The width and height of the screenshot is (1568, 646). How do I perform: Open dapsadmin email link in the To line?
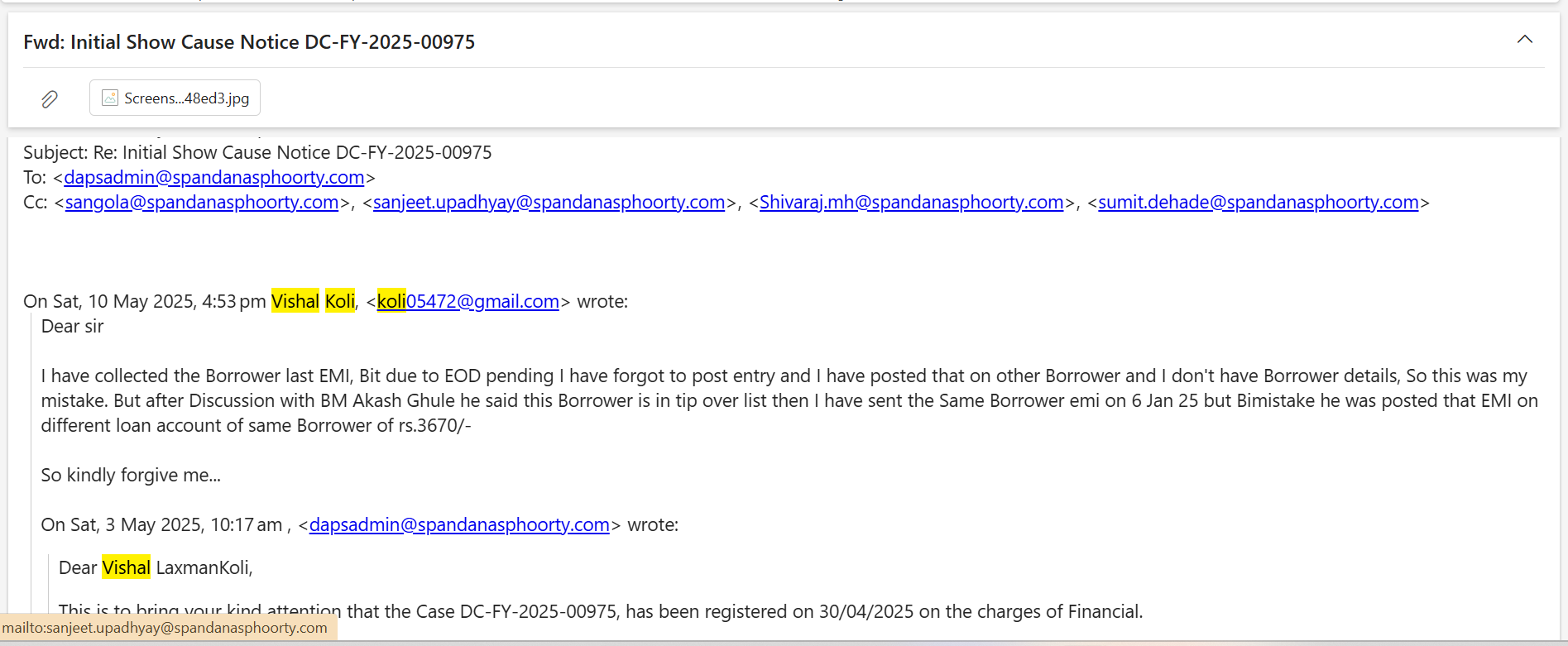[x=213, y=177]
